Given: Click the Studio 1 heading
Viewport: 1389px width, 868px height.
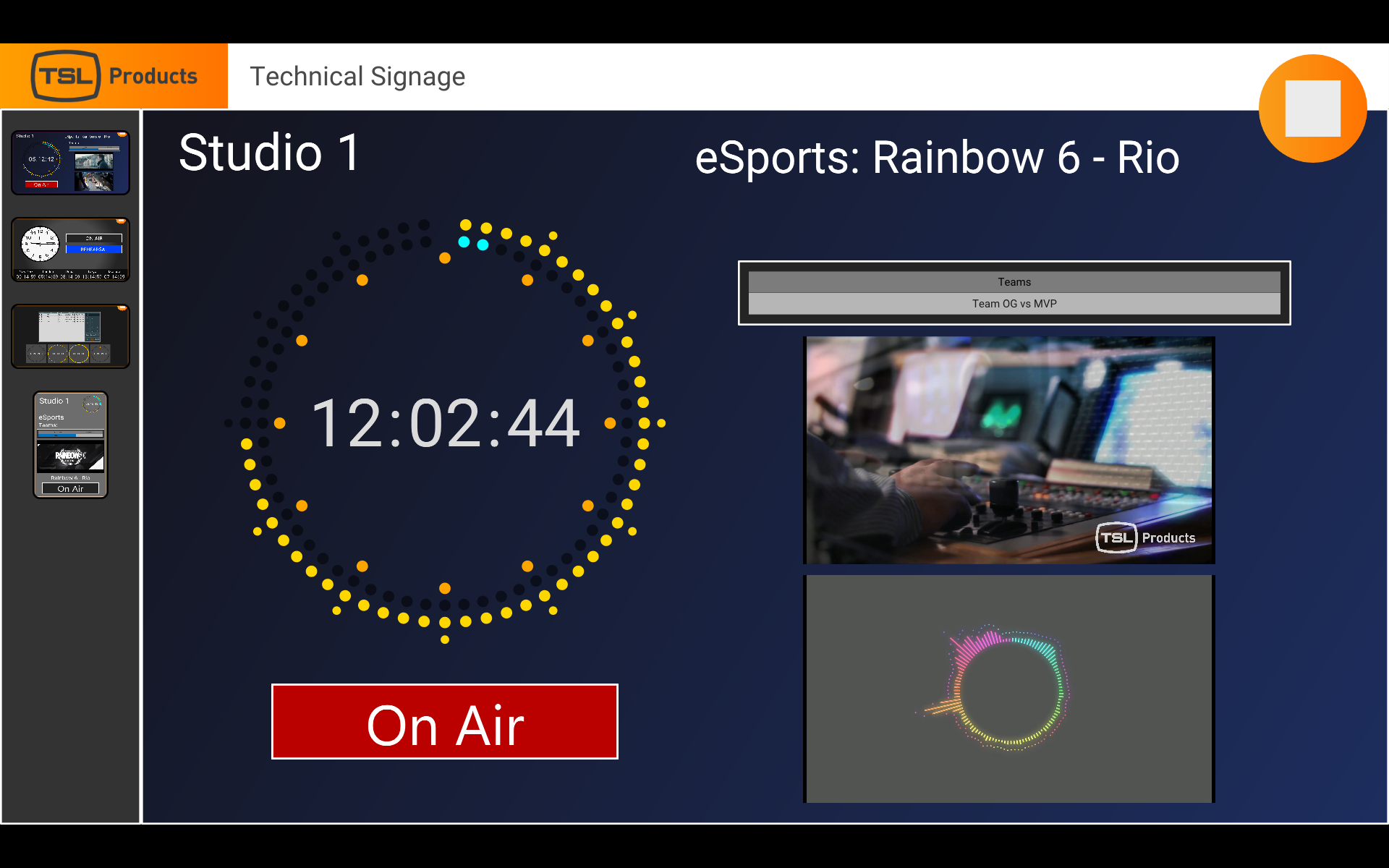Looking at the screenshot, I should point(268,153).
